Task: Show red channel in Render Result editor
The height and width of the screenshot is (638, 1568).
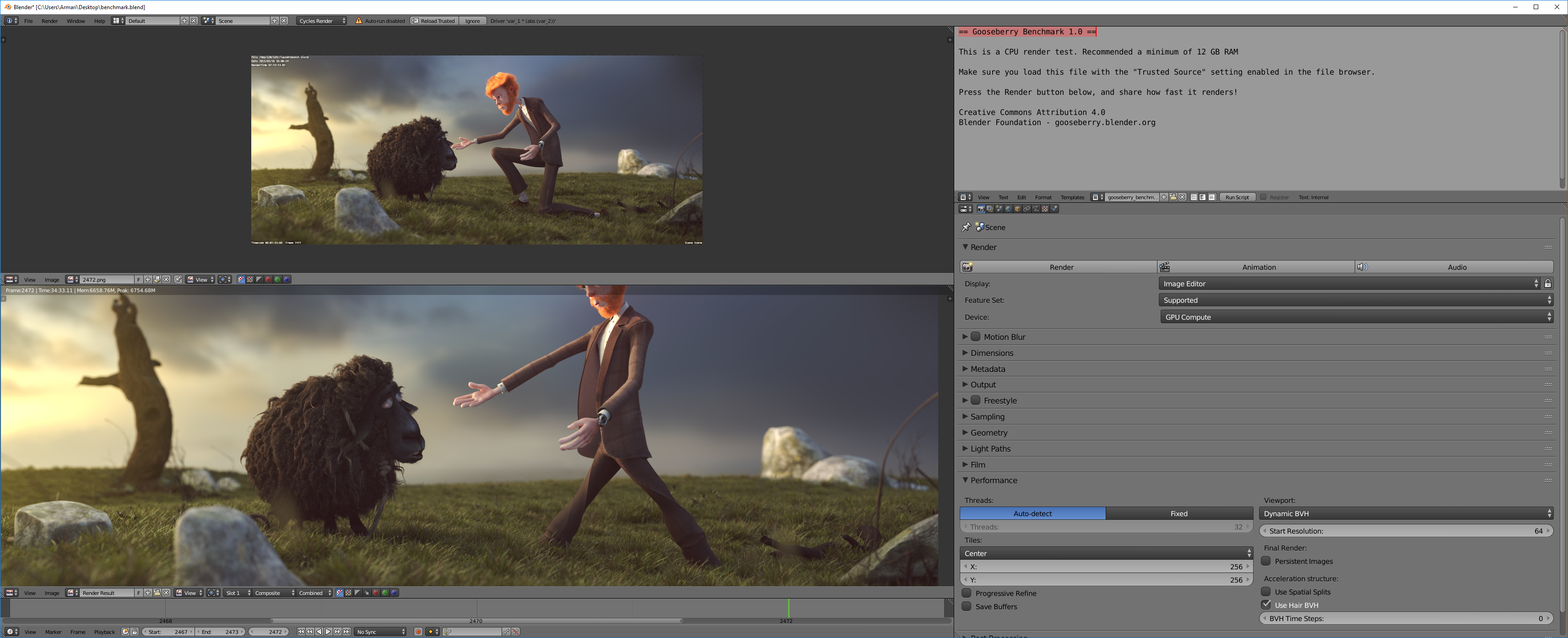Action: coord(376,593)
